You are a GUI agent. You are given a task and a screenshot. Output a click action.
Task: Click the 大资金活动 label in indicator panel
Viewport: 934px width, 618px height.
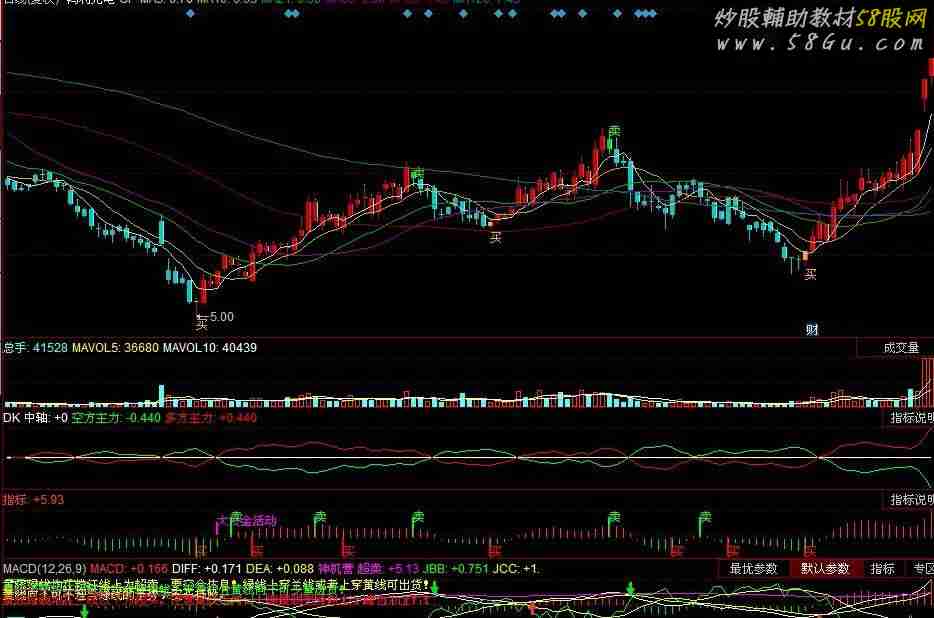click(x=246, y=520)
